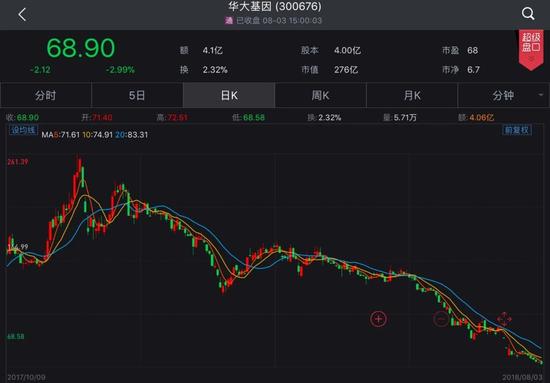Tap the MA 10:74.91 indicator label
Image resolution: width=550 pixels, height=383 pixels.
98,135
